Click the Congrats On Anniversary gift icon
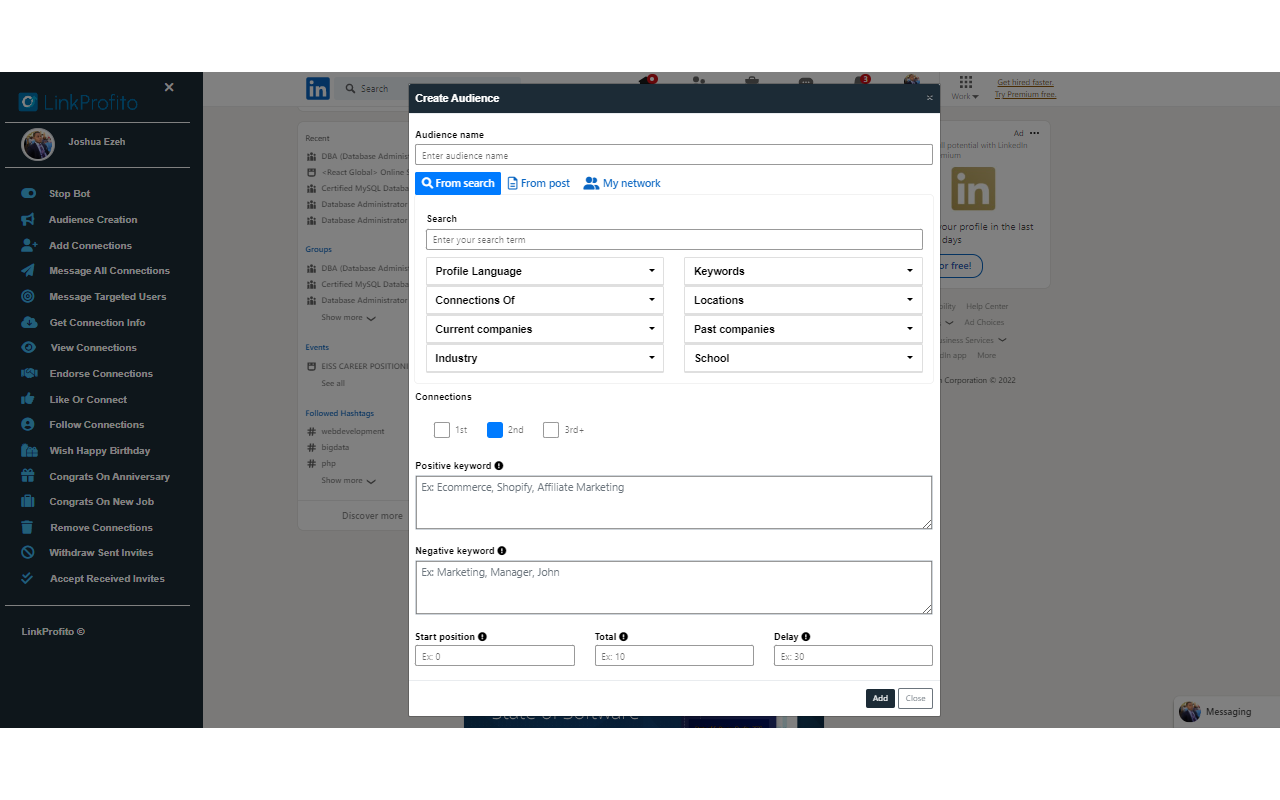 point(28,476)
